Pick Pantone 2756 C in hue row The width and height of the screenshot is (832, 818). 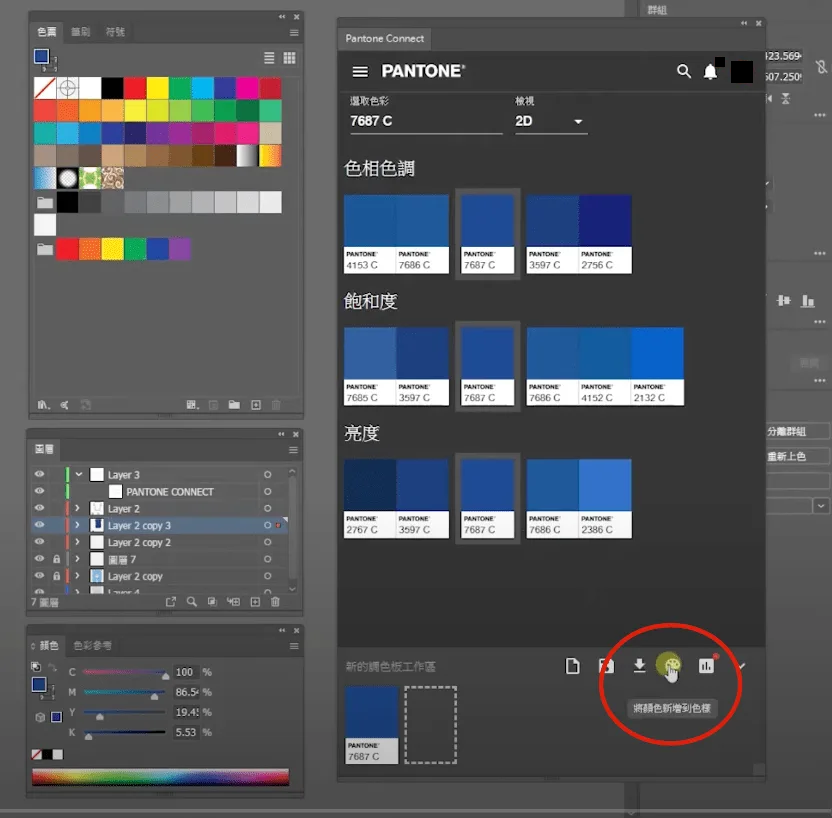[605, 234]
